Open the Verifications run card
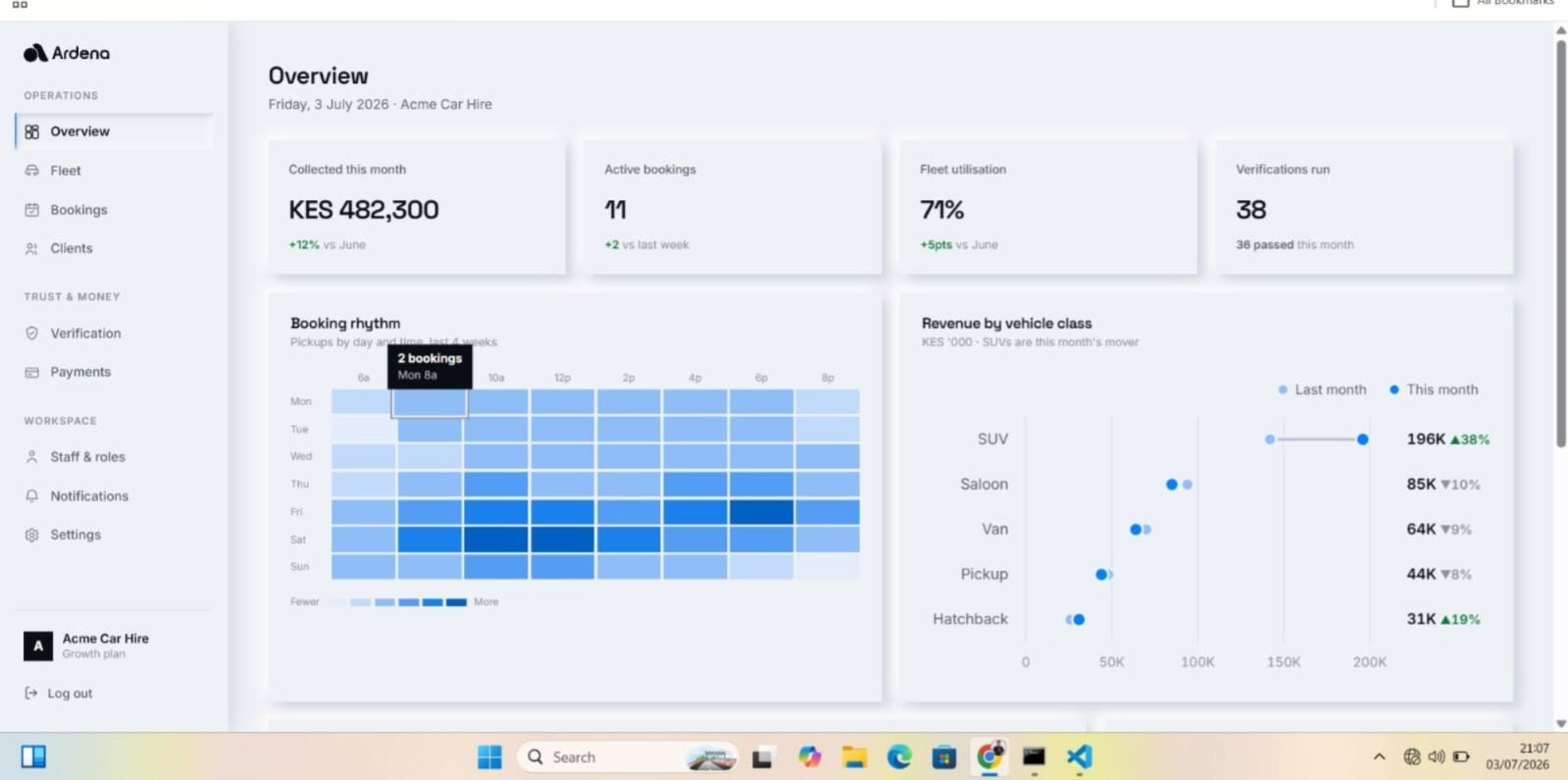This screenshot has width=1568, height=780. point(1364,206)
